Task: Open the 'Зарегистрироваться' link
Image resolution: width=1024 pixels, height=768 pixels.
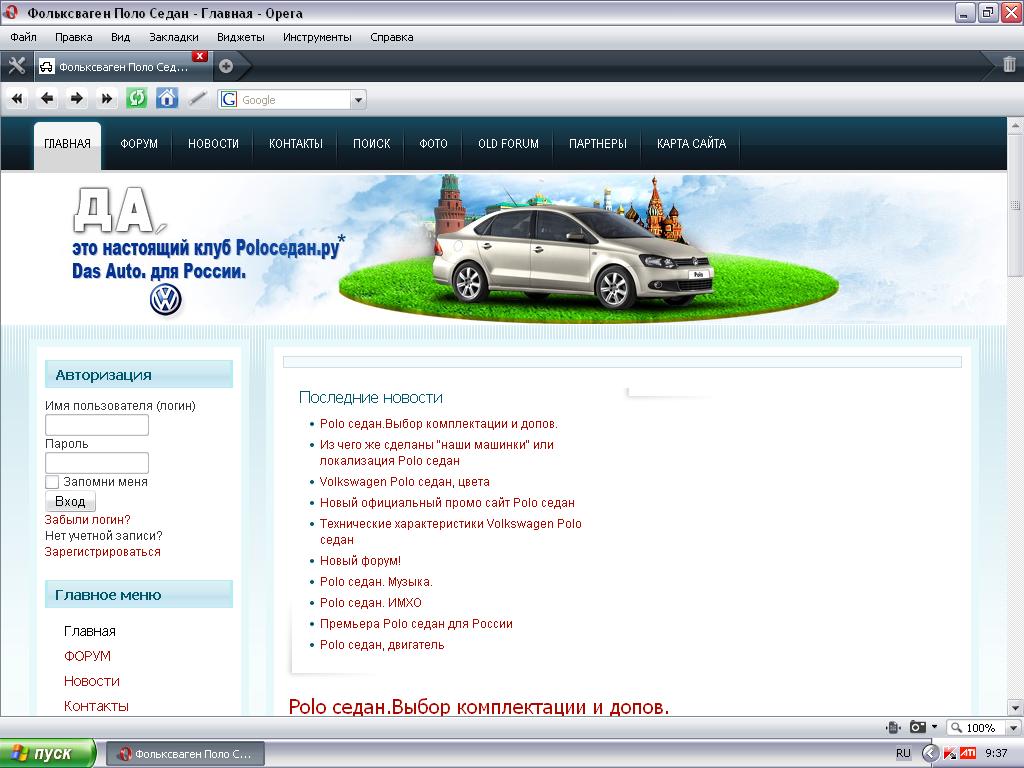Action: 102,552
